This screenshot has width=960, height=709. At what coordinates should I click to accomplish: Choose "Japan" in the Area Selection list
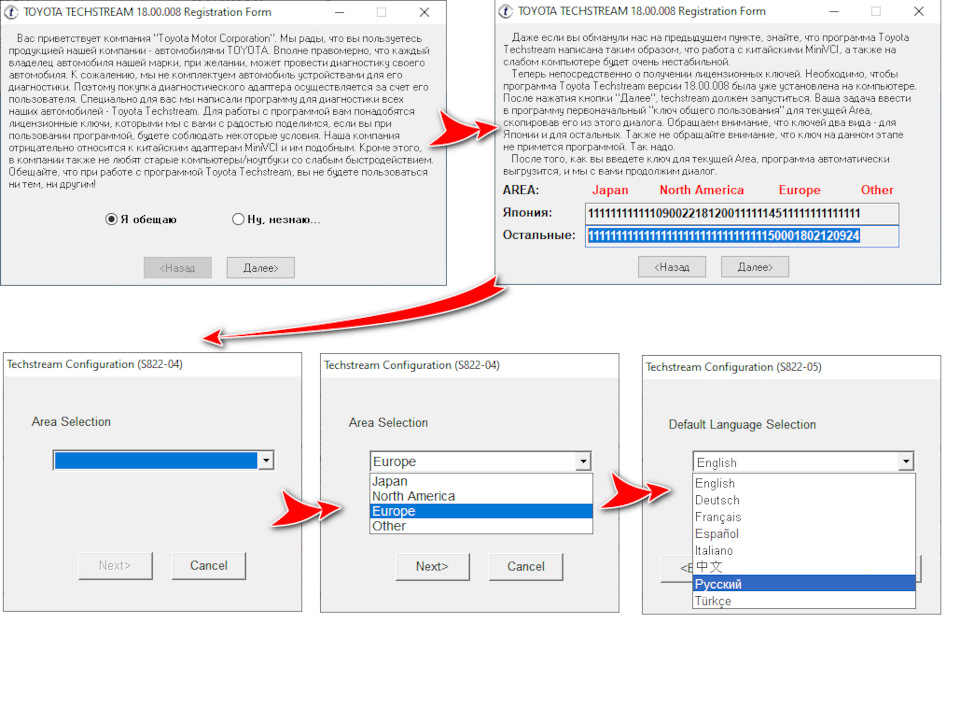click(x=481, y=481)
